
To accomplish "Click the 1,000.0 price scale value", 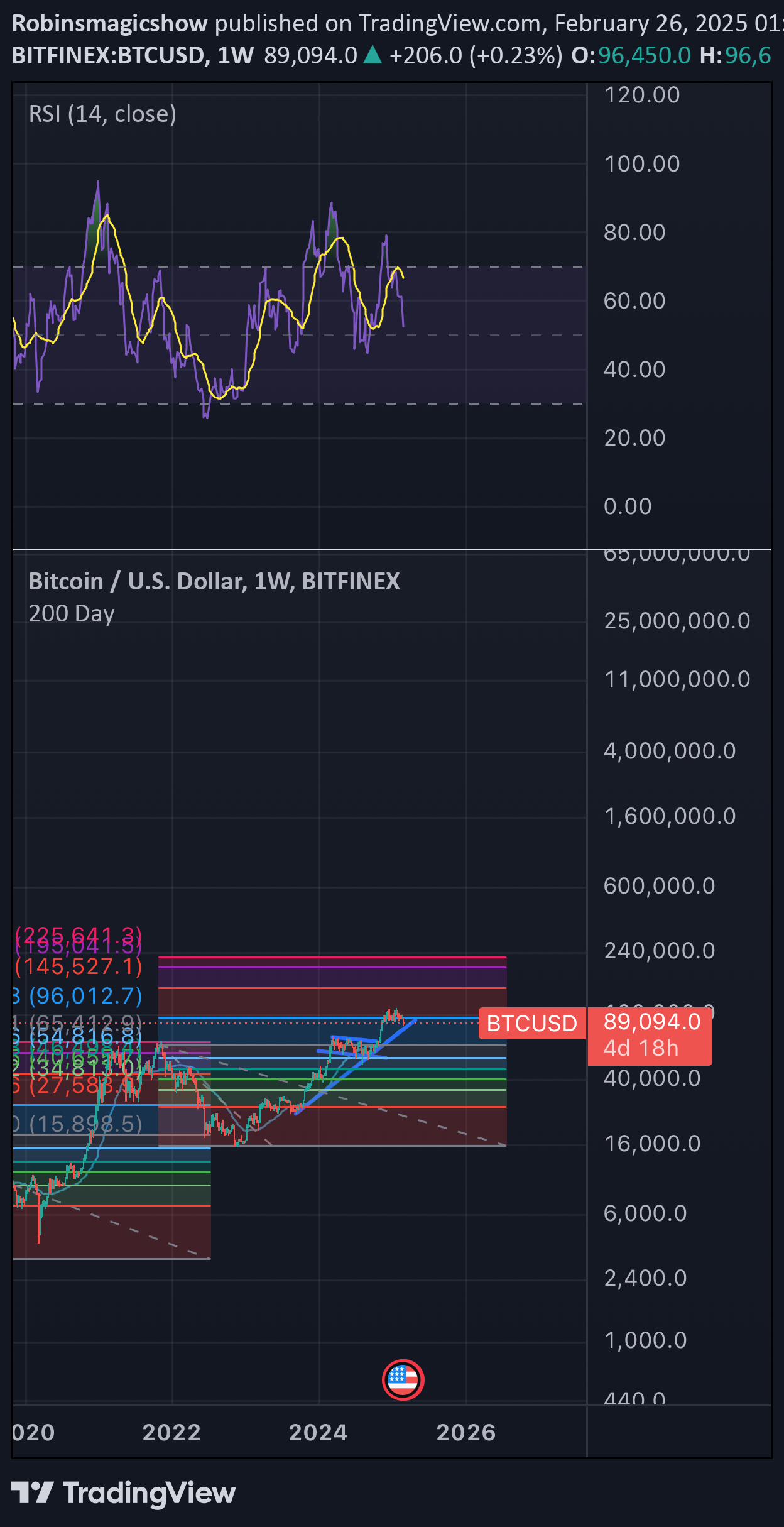I will [645, 1340].
